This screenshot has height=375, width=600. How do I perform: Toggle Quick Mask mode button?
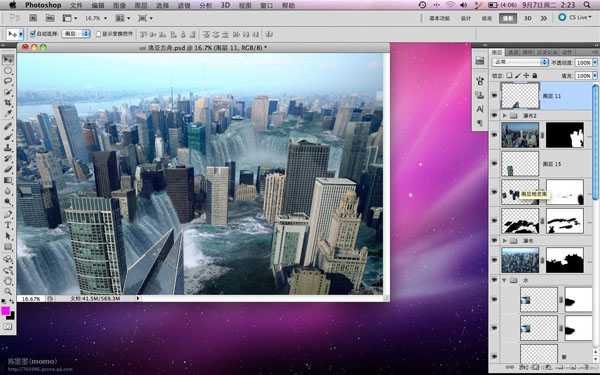pyautogui.click(x=8, y=326)
